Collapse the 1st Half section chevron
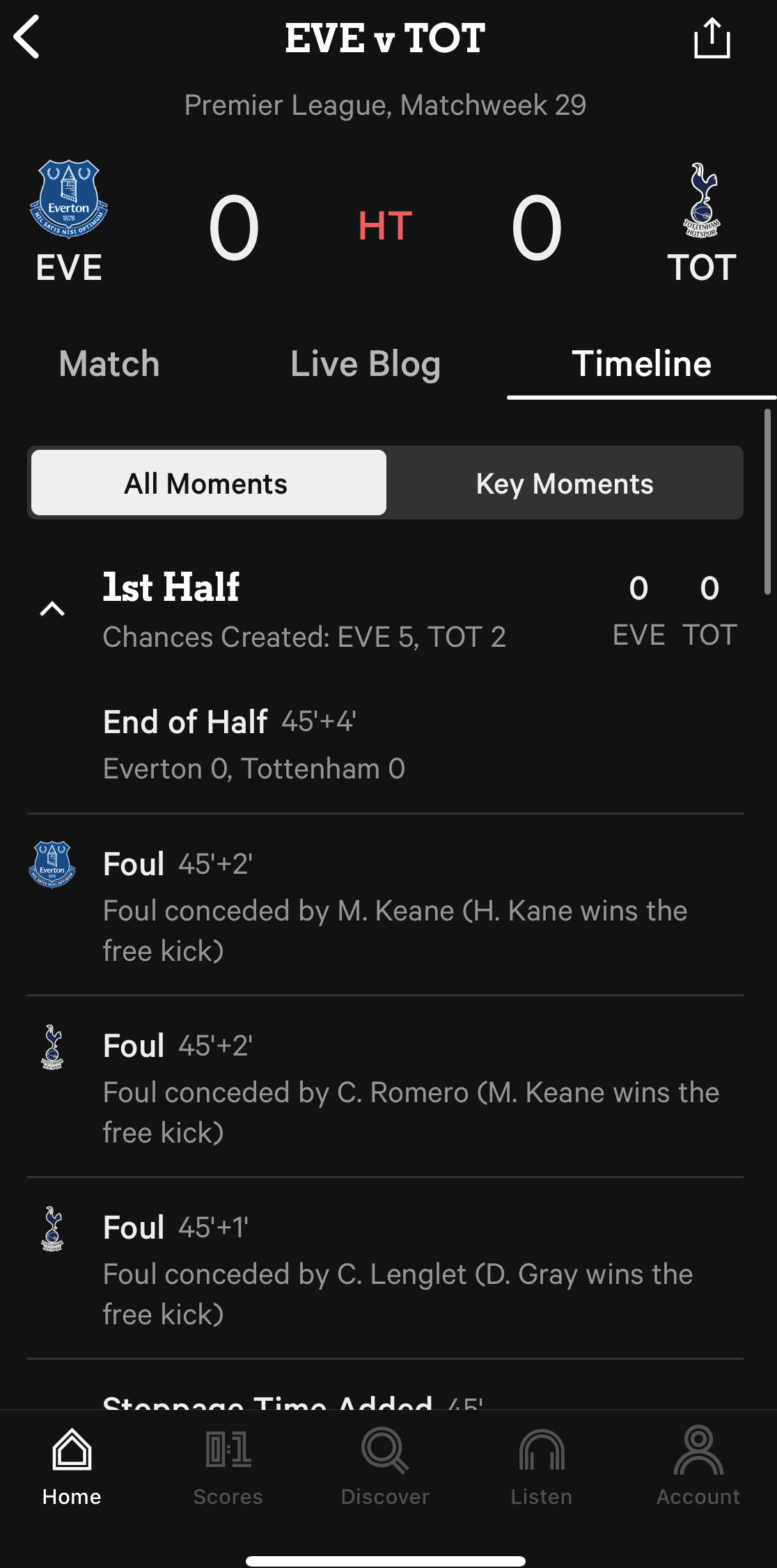 point(52,609)
